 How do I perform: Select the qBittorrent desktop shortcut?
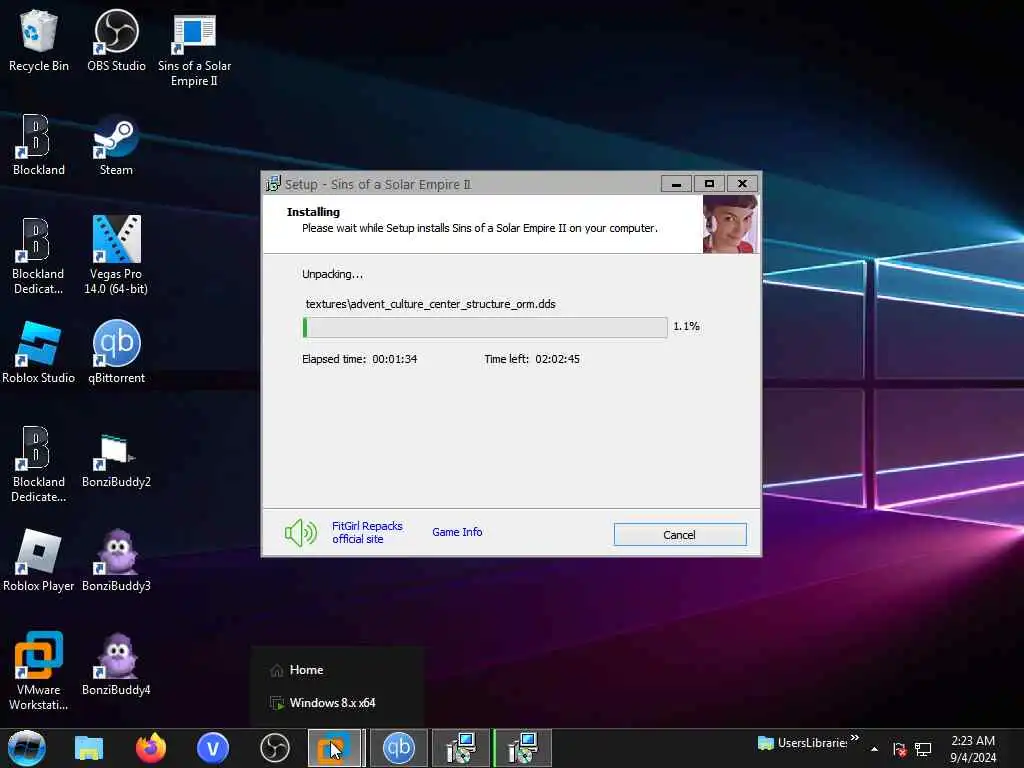[x=116, y=353]
